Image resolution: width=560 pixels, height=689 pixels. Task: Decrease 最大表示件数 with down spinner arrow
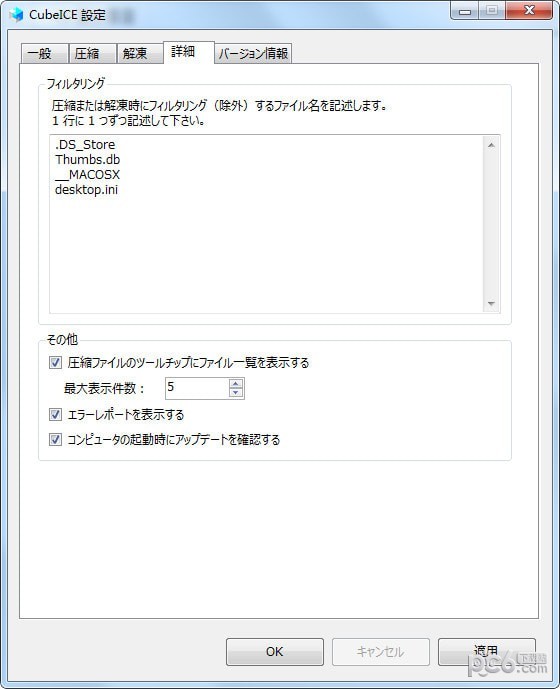[236, 392]
